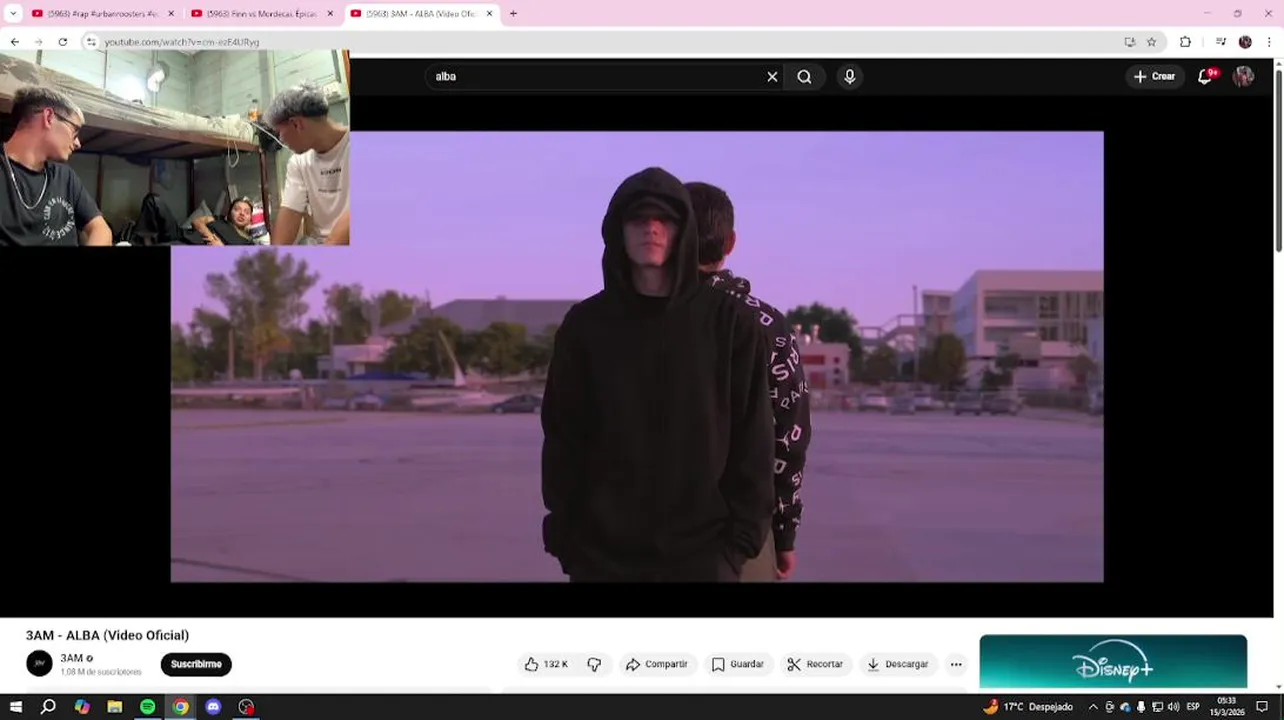Image resolution: width=1284 pixels, height=720 pixels.
Task: Open the Windows notification center icon
Action: [x=1262, y=707]
